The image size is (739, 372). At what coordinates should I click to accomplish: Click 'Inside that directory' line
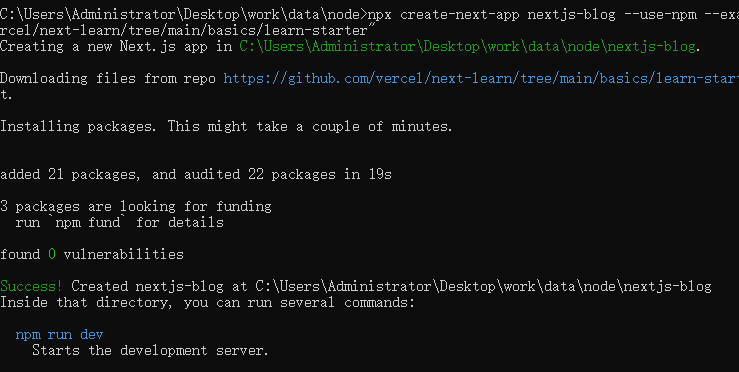click(x=207, y=302)
